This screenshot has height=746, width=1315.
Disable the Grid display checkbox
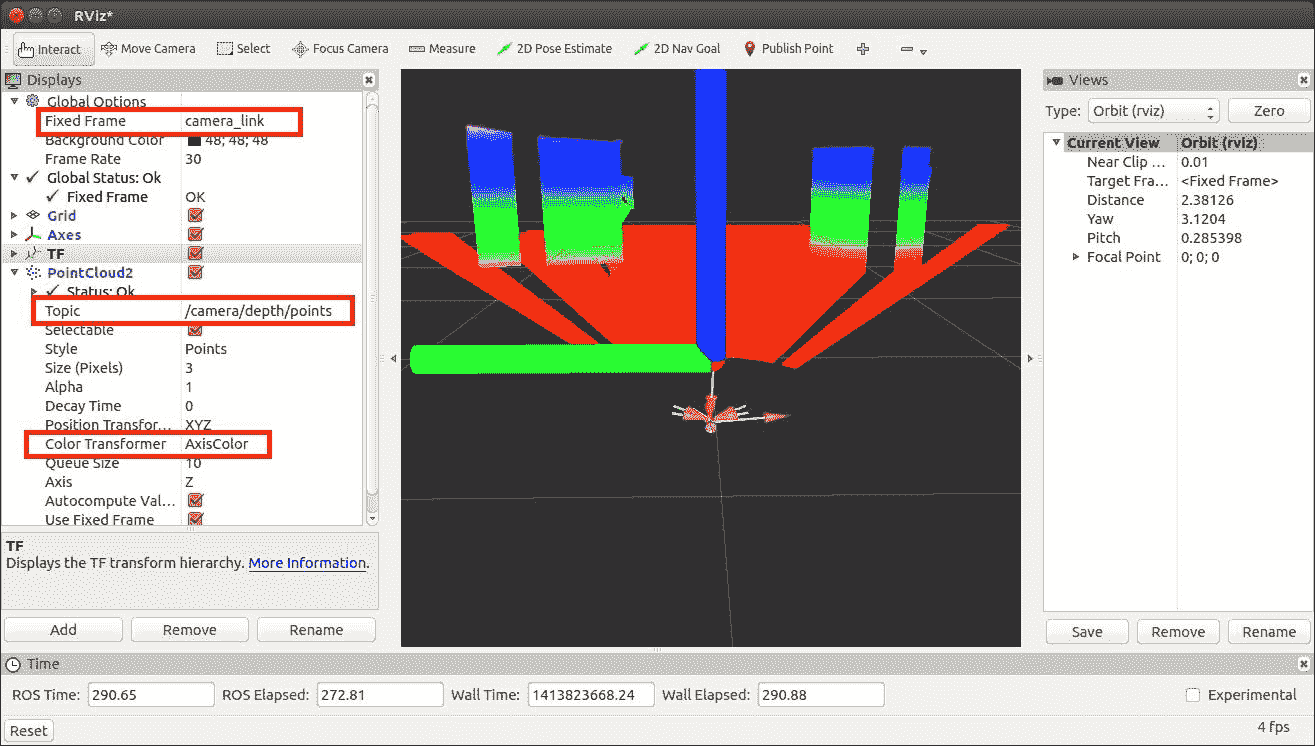pos(195,216)
